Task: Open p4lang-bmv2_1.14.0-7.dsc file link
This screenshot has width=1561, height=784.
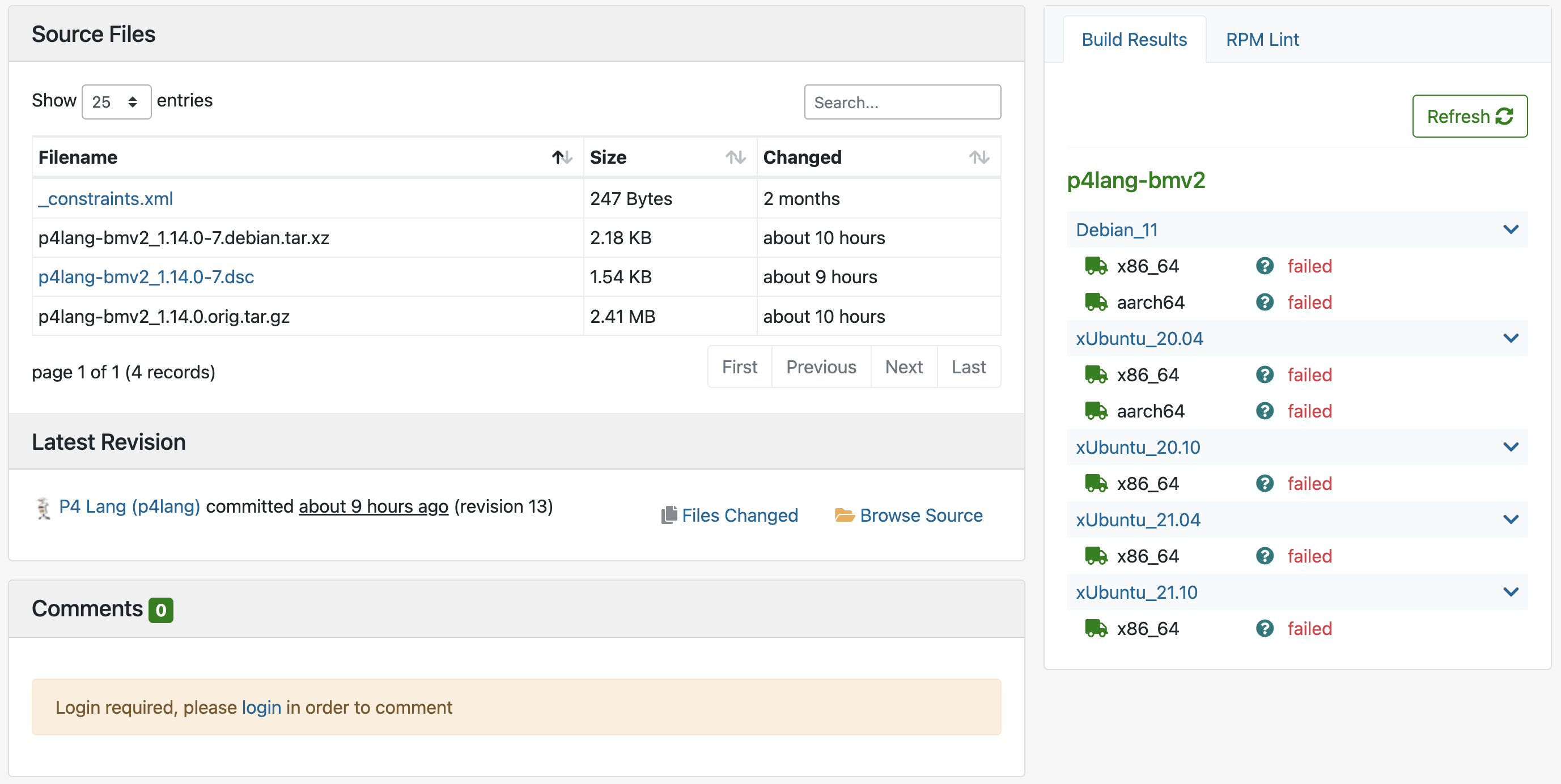Action: point(146,276)
